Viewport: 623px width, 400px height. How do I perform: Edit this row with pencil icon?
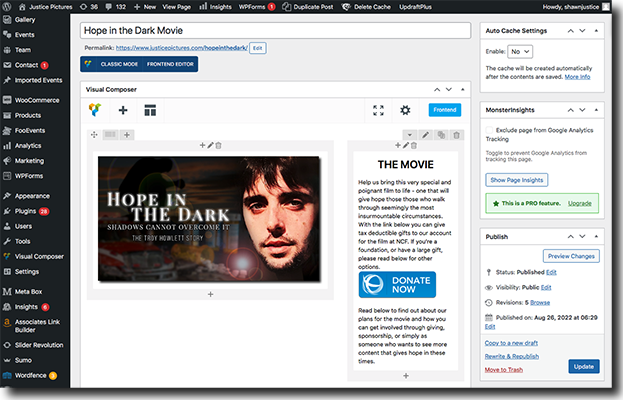(x=425, y=135)
